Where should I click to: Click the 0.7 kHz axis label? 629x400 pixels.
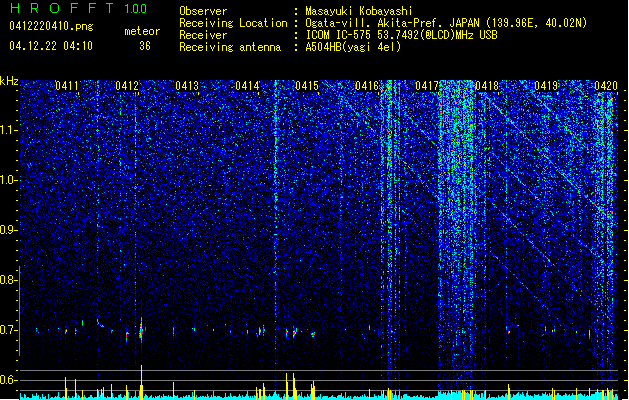click(x=9, y=330)
